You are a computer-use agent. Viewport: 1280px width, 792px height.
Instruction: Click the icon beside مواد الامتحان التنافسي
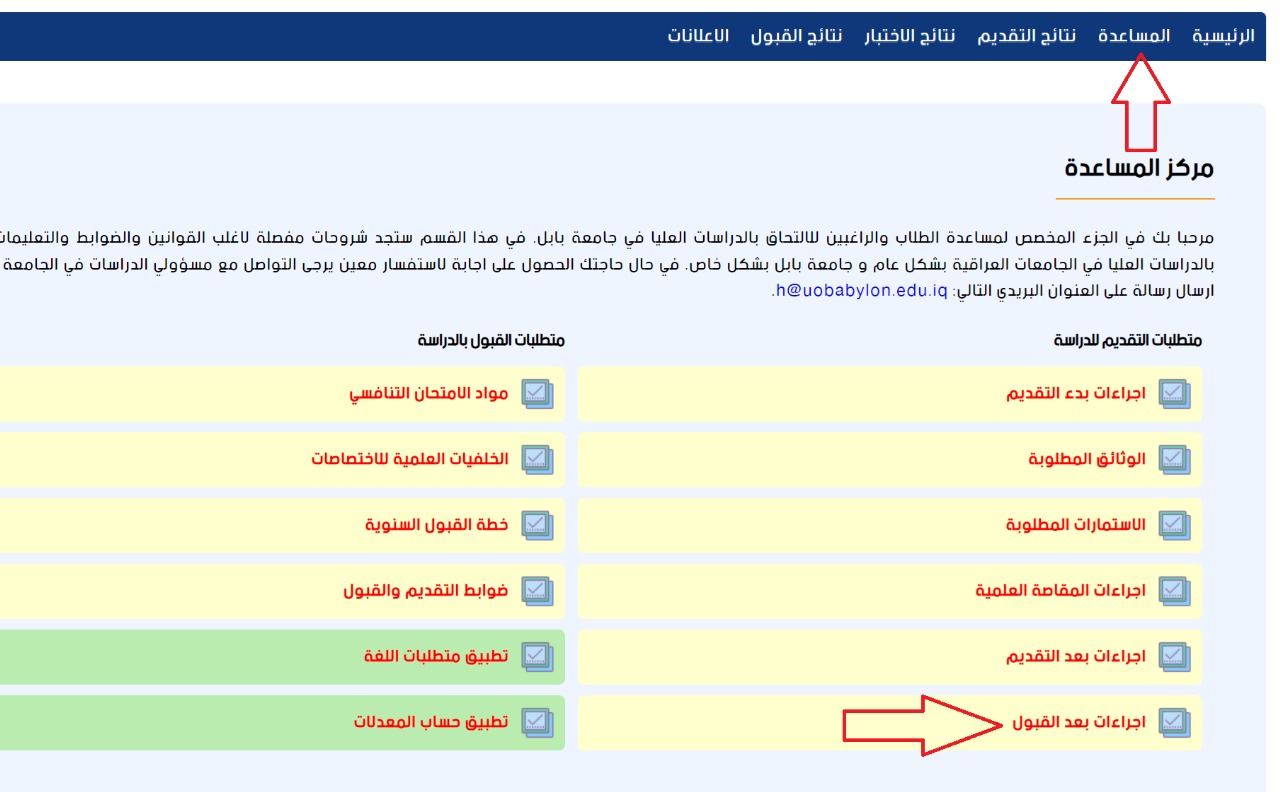click(538, 394)
